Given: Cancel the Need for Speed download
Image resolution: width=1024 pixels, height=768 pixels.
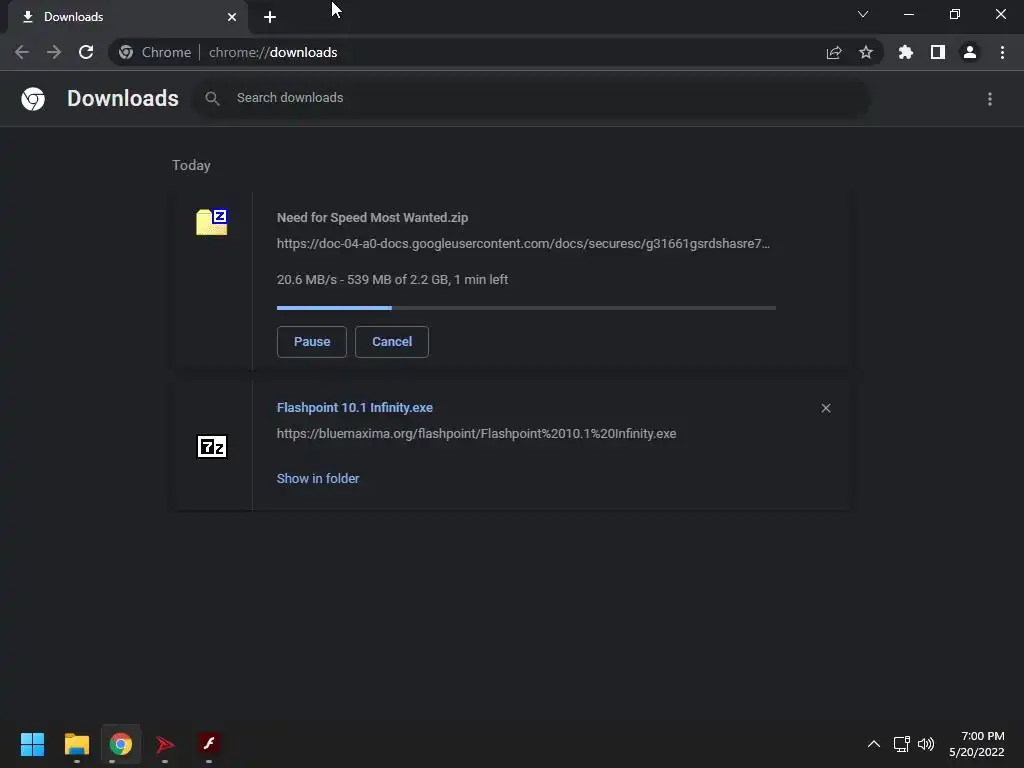Looking at the screenshot, I should click(392, 342).
